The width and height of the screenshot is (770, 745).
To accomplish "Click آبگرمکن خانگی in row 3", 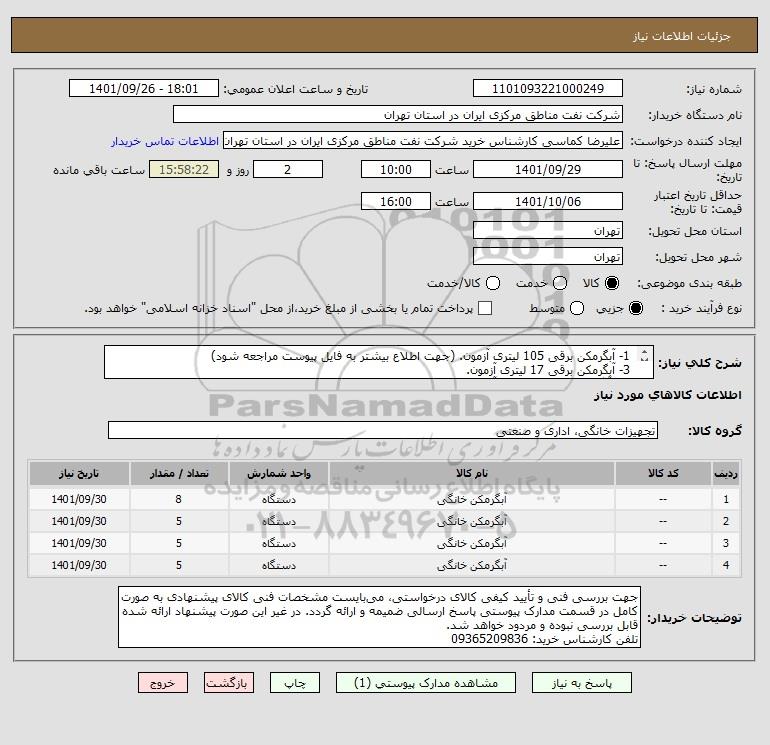I will (x=471, y=544).
